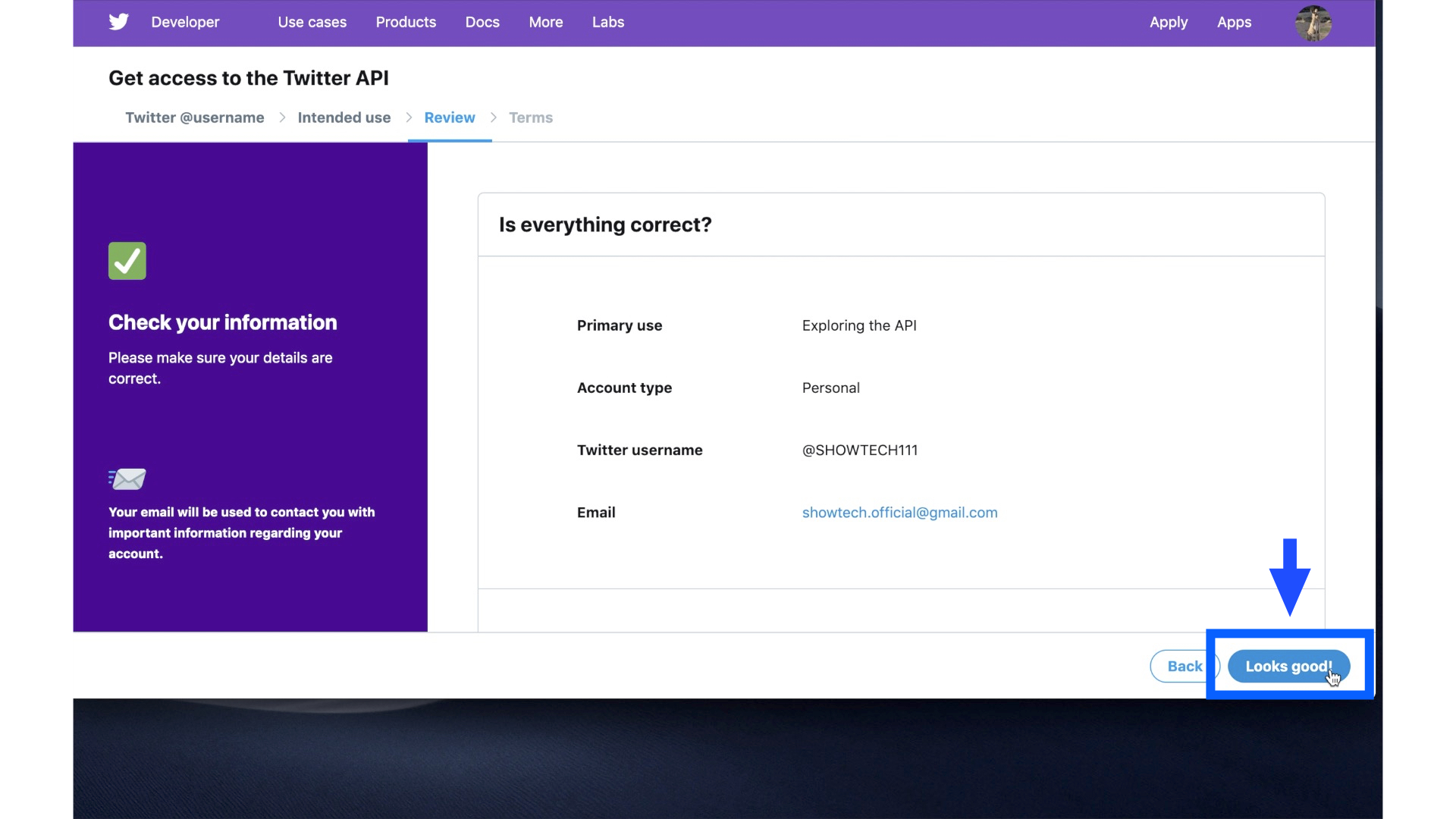This screenshot has width=1456, height=819.
Task: Click the green checkmark icon
Action: pyautogui.click(x=127, y=261)
